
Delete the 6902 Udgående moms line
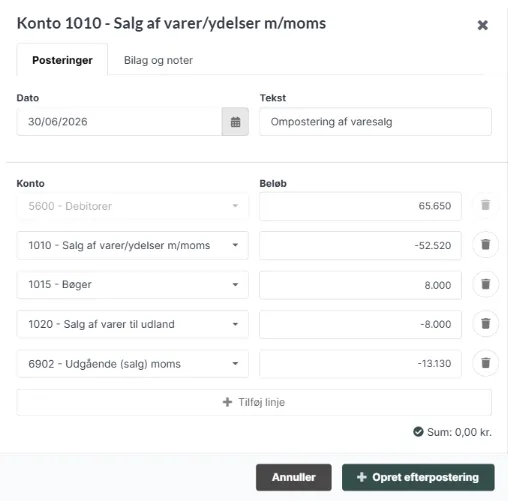click(x=485, y=363)
